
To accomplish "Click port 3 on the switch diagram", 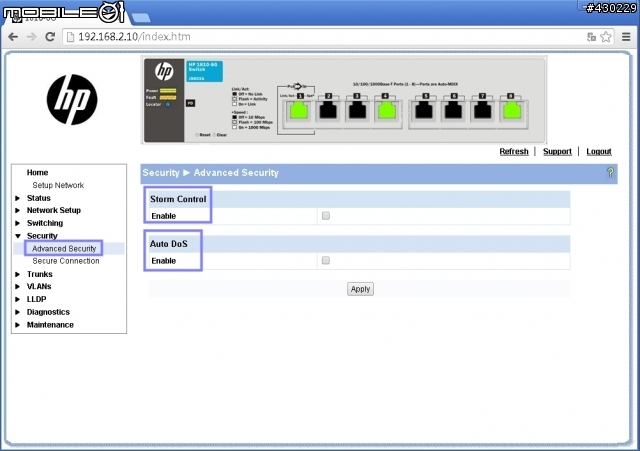I will click(x=357, y=111).
